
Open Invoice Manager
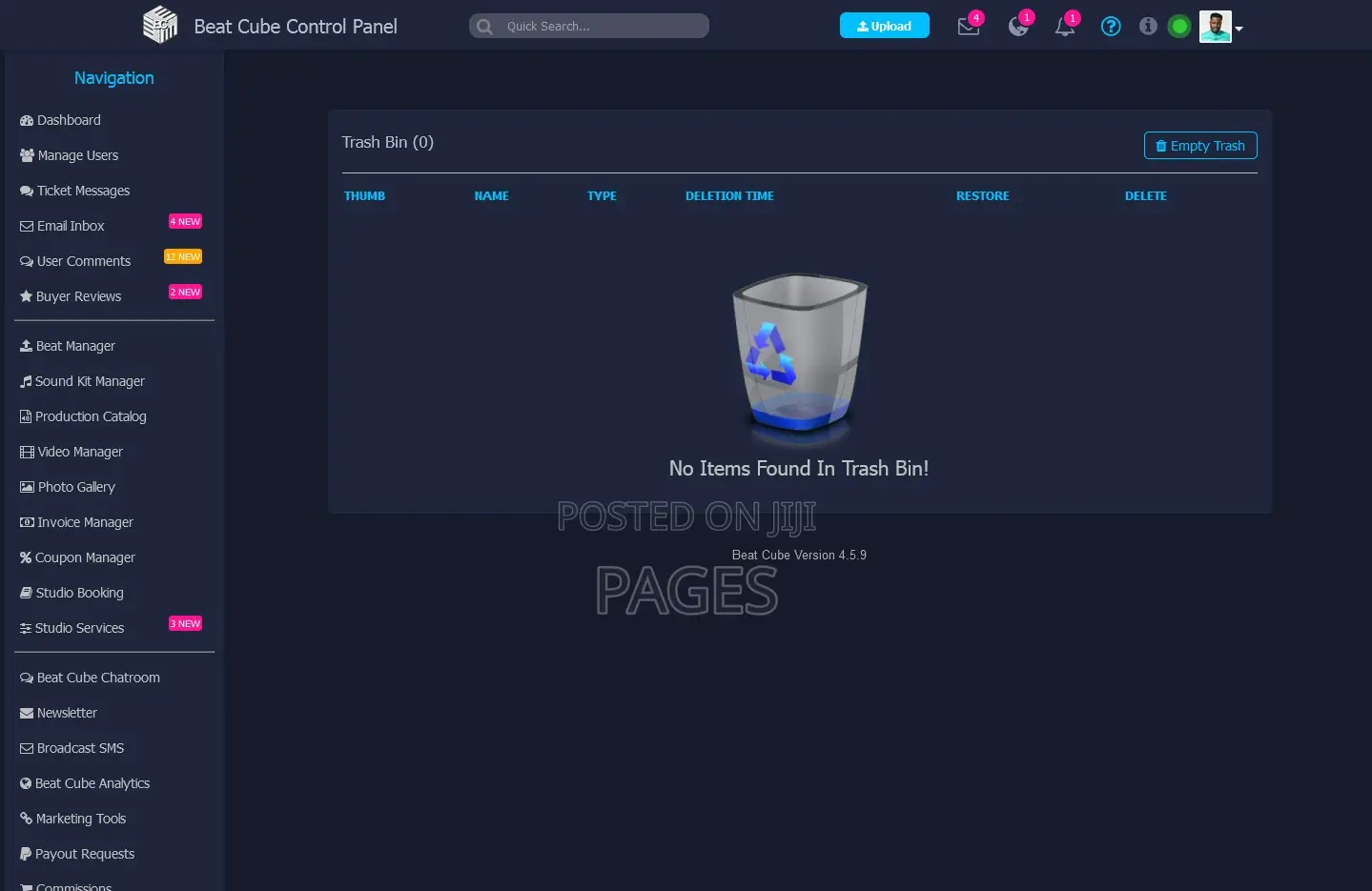[x=76, y=522]
